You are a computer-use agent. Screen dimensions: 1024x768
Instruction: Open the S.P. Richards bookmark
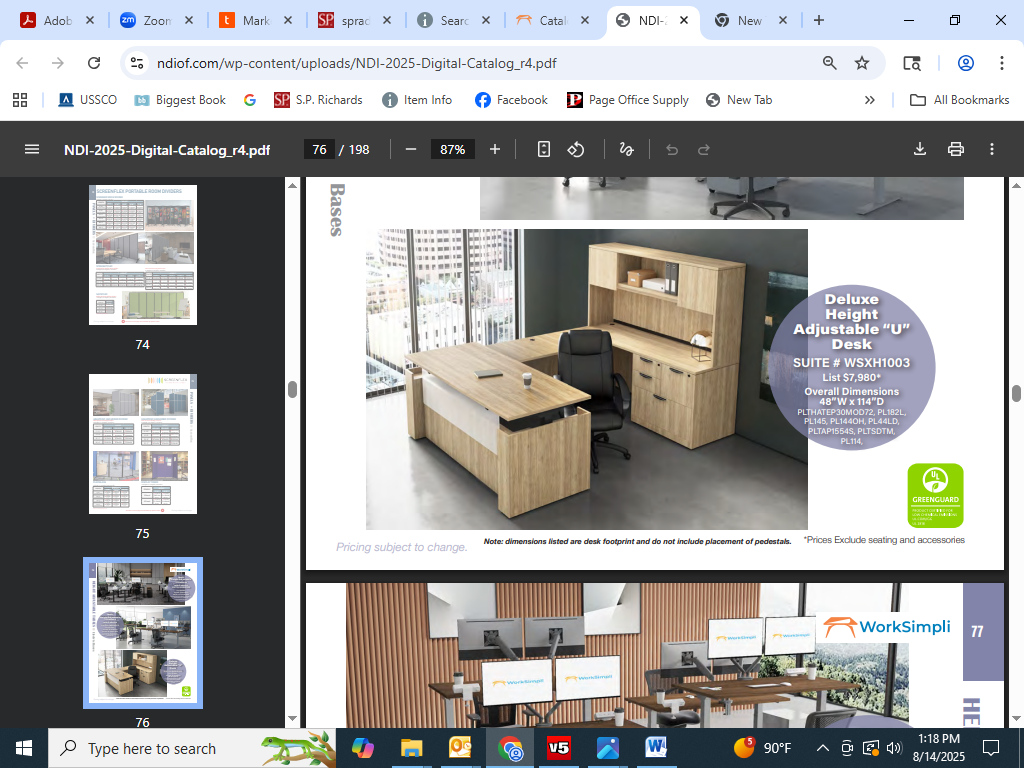pyautogui.click(x=317, y=100)
